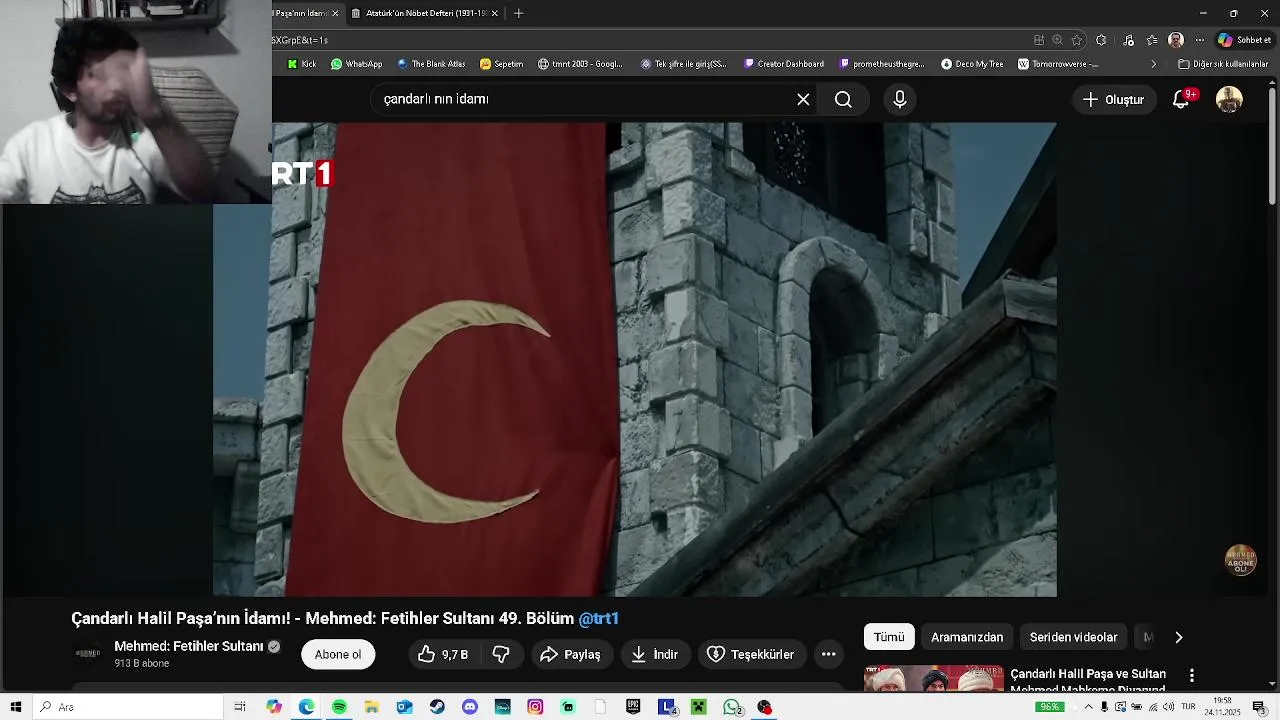Dislike the video with thumbs down
The width and height of the screenshot is (1280, 720).
pos(501,654)
